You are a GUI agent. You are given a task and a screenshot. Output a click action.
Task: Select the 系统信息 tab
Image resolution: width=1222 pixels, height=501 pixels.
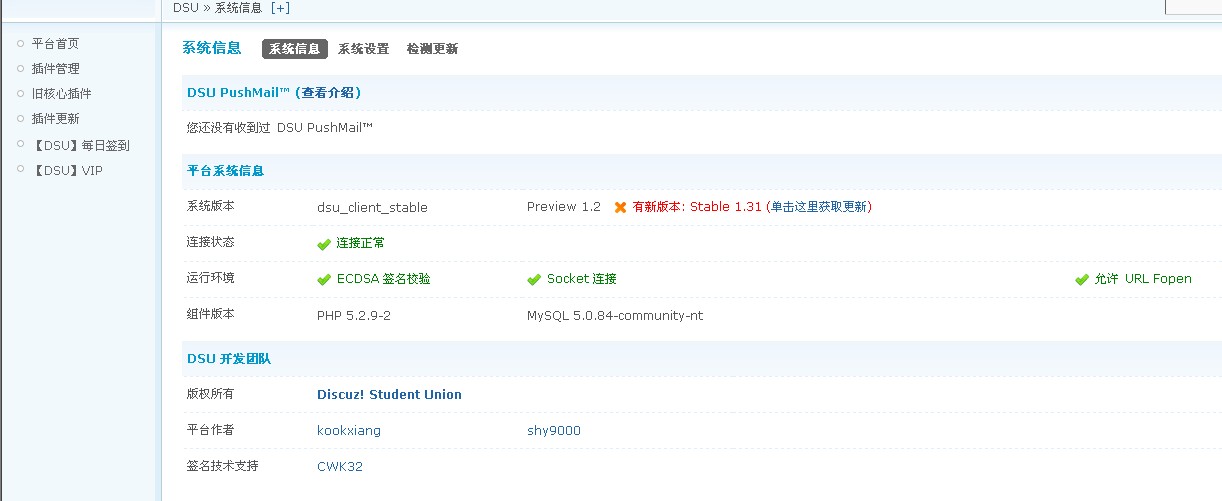tap(295, 49)
